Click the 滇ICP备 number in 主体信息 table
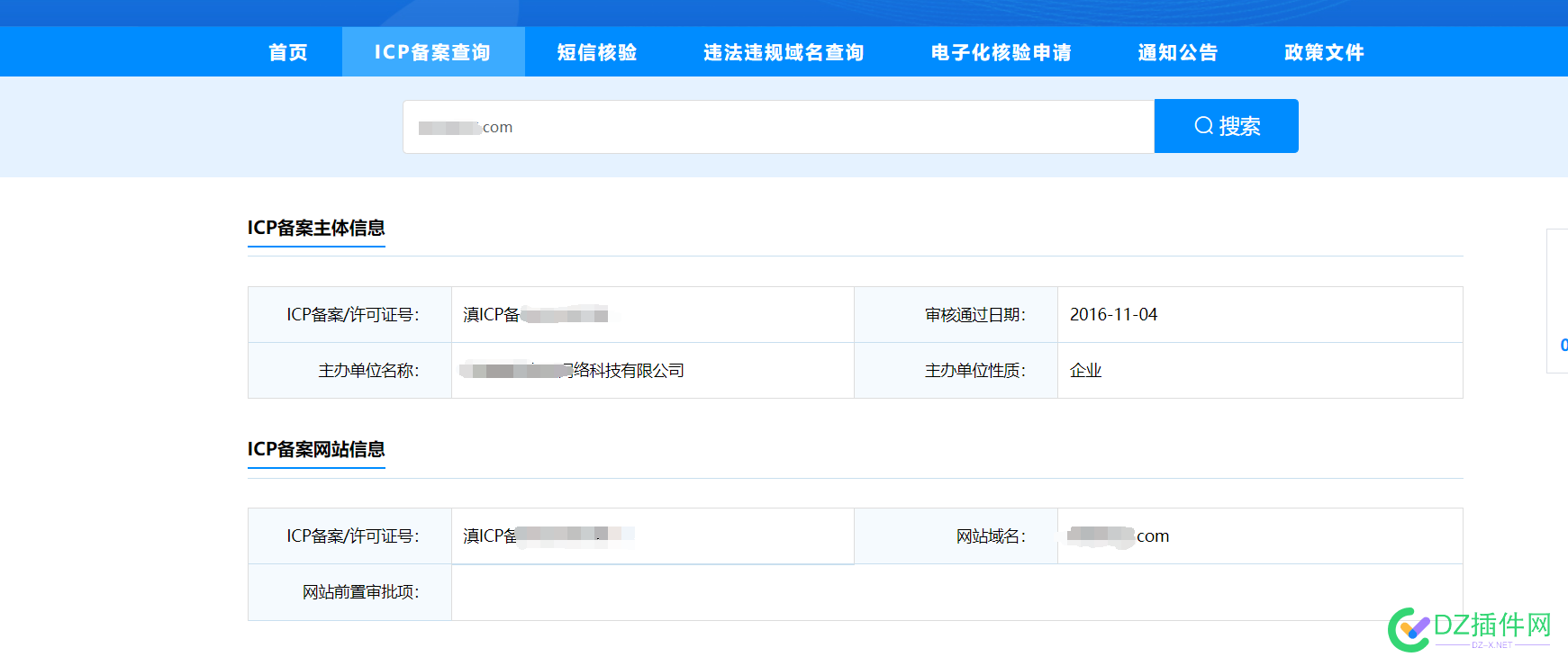Viewport: 1568px width, 666px height. 535,314
